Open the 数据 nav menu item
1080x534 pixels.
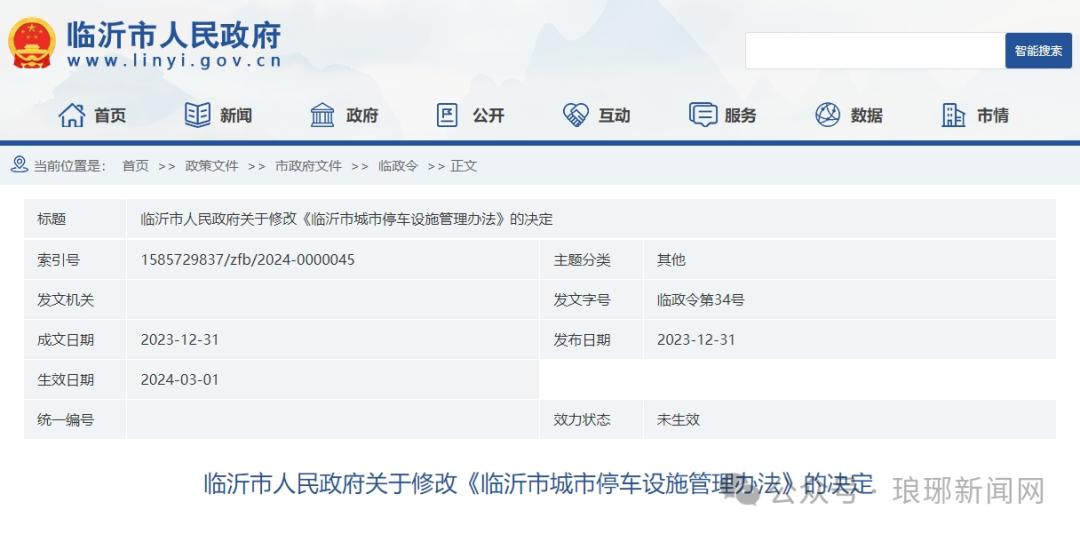pos(866,116)
